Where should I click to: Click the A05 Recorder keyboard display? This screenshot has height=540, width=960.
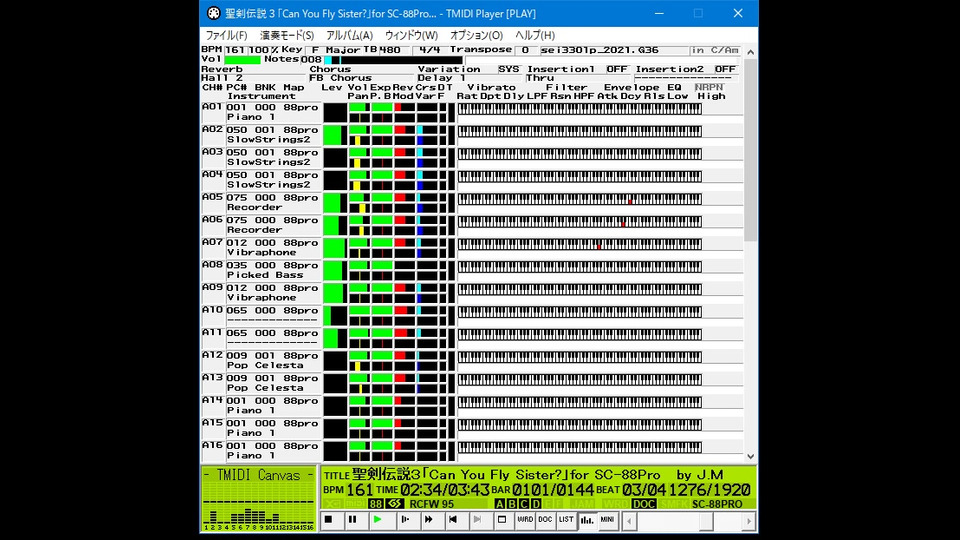pos(580,199)
